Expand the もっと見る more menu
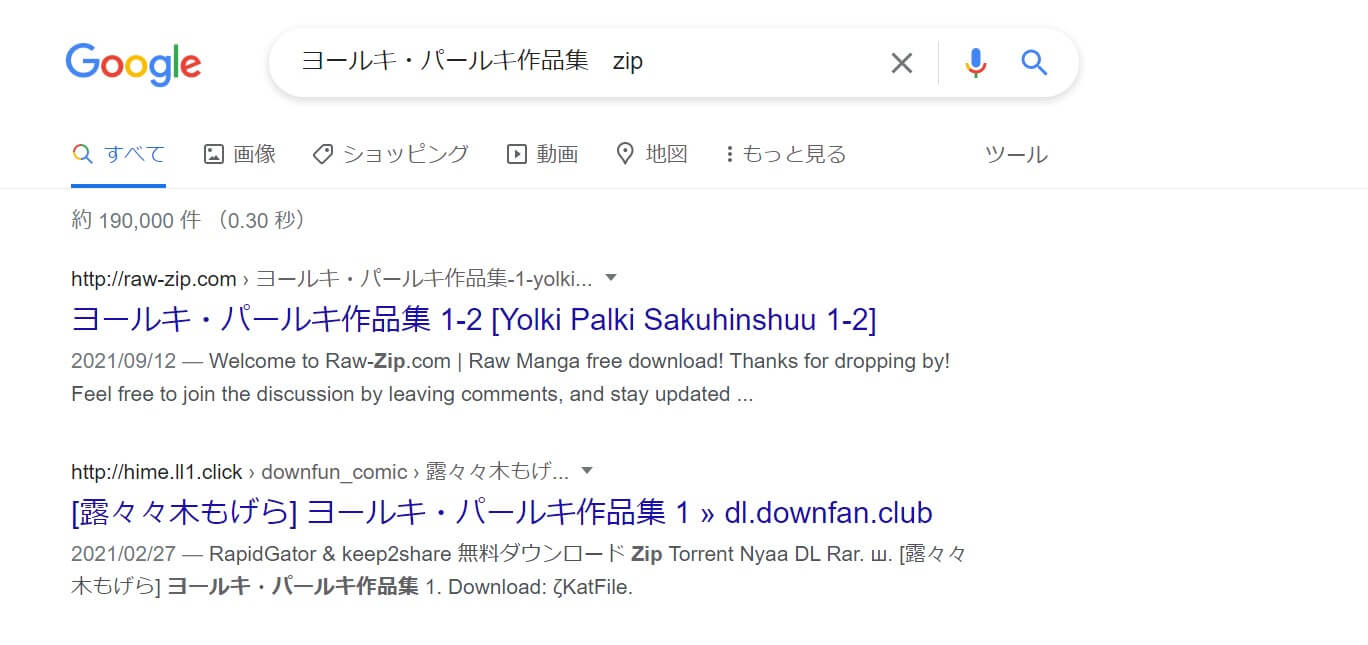1368x645 pixels. click(786, 154)
